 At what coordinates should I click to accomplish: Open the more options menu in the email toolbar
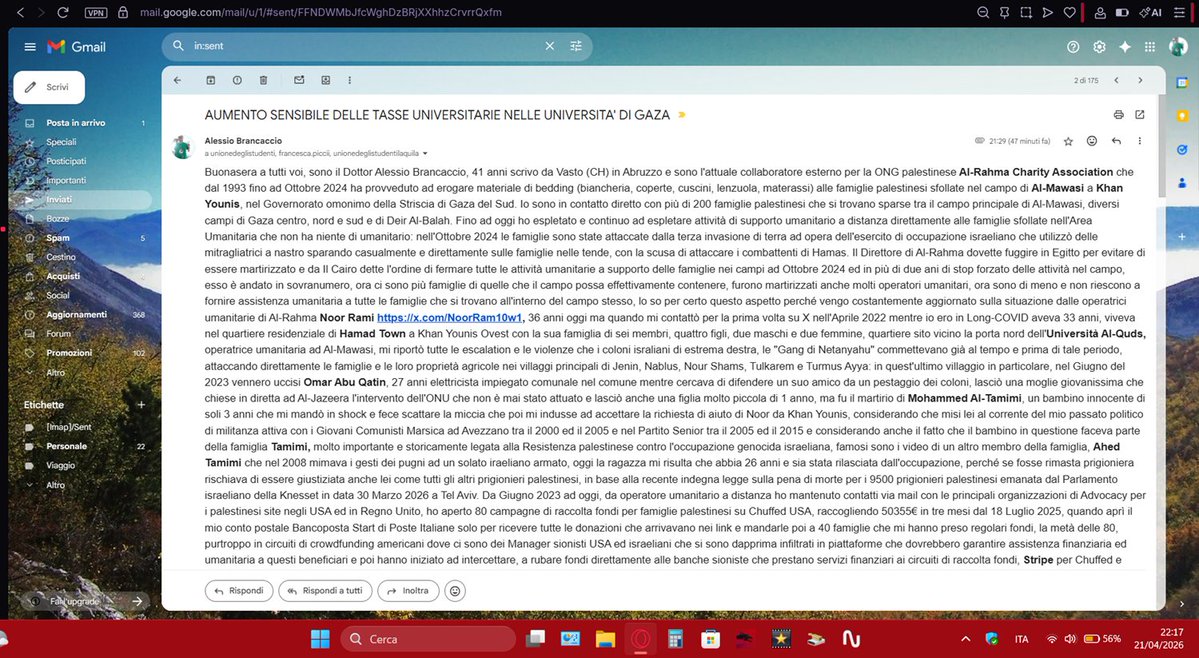[349, 80]
